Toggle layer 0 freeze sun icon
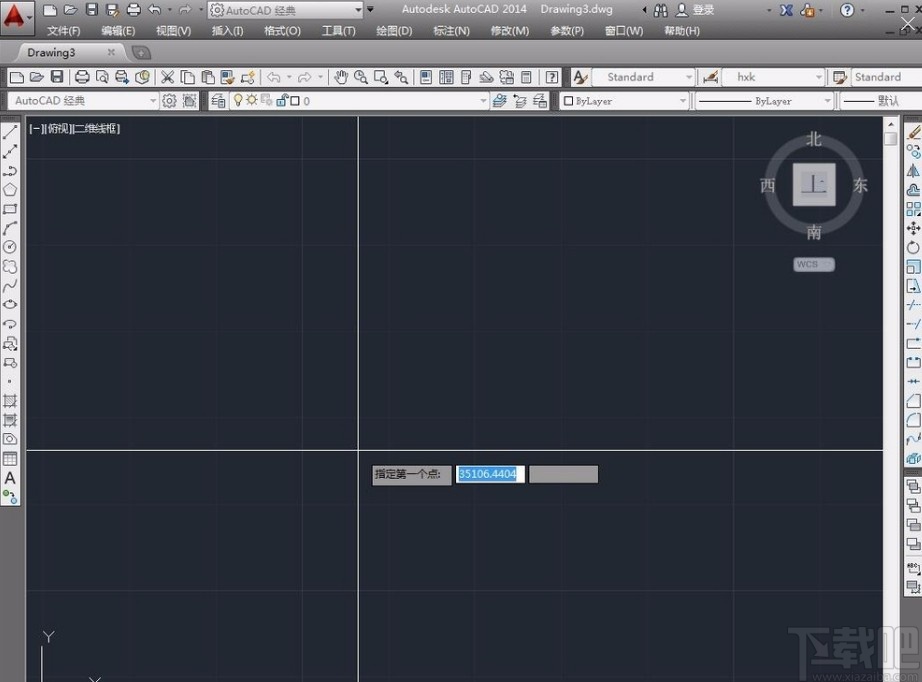The height and width of the screenshot is (682, 922). tap(252, 101)
